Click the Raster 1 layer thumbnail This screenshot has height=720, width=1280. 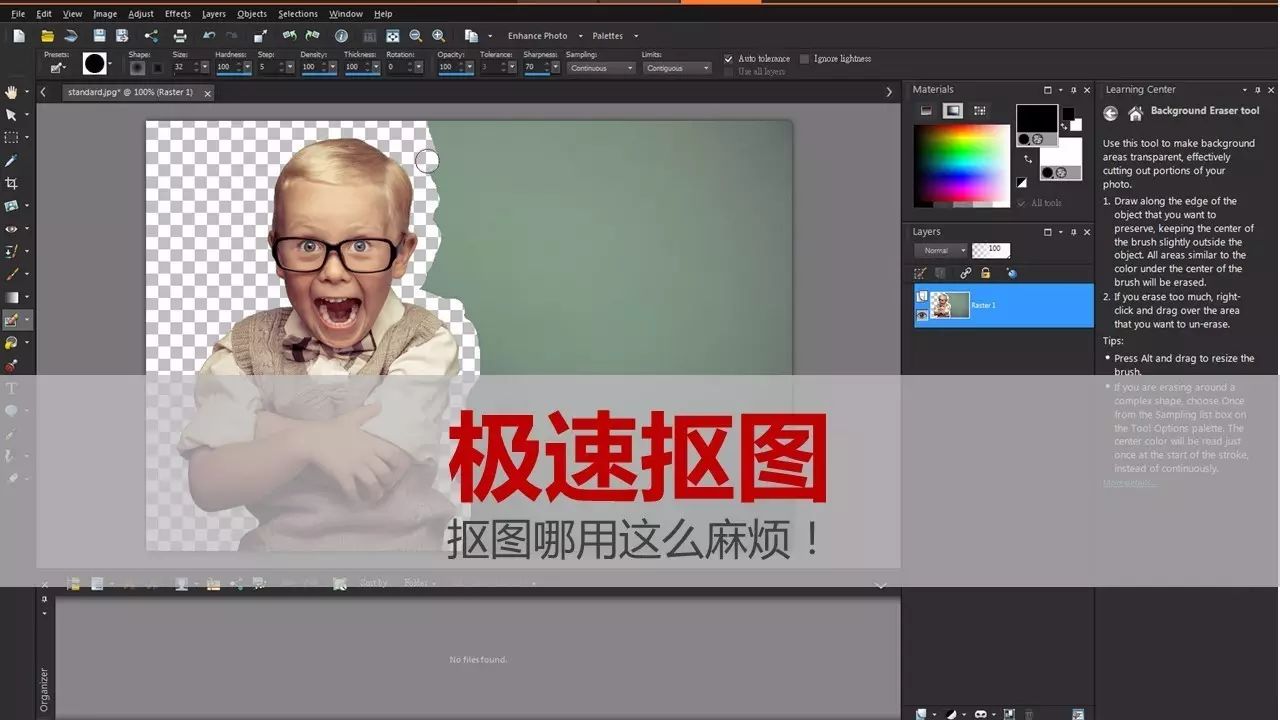[948, 305]
